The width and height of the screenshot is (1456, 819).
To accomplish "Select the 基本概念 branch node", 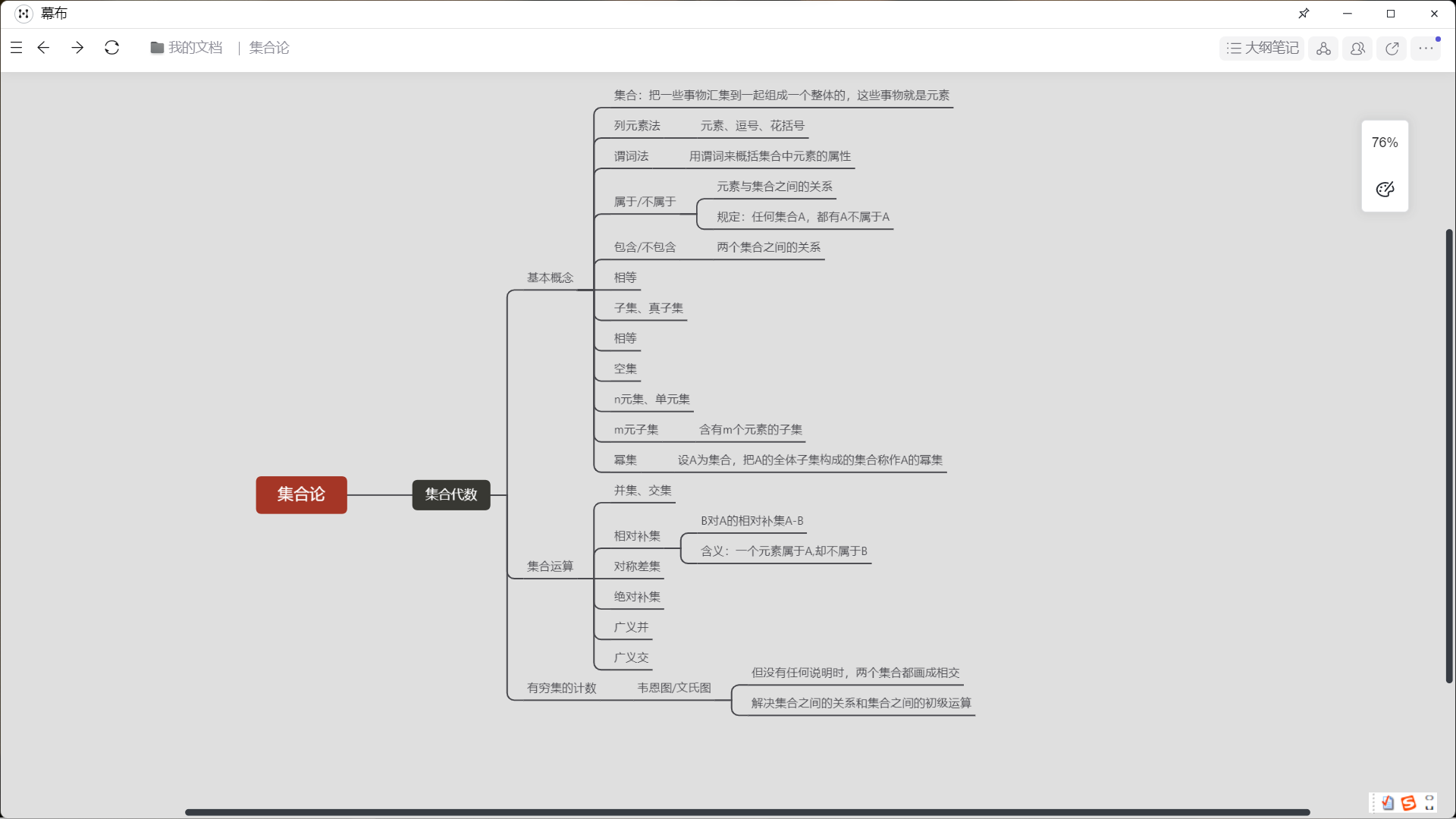I will pyautogui.click(x=550, y=278).
